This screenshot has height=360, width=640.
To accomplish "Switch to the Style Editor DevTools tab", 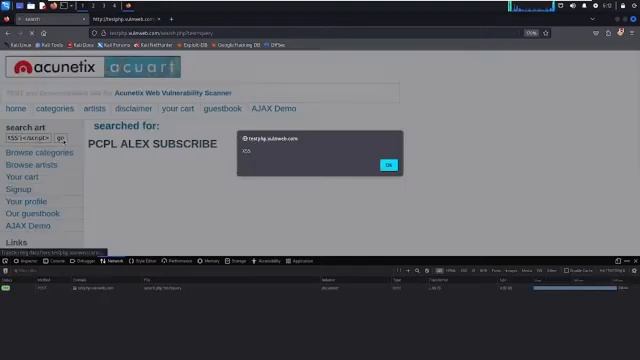I will click(x=142, y=261).
